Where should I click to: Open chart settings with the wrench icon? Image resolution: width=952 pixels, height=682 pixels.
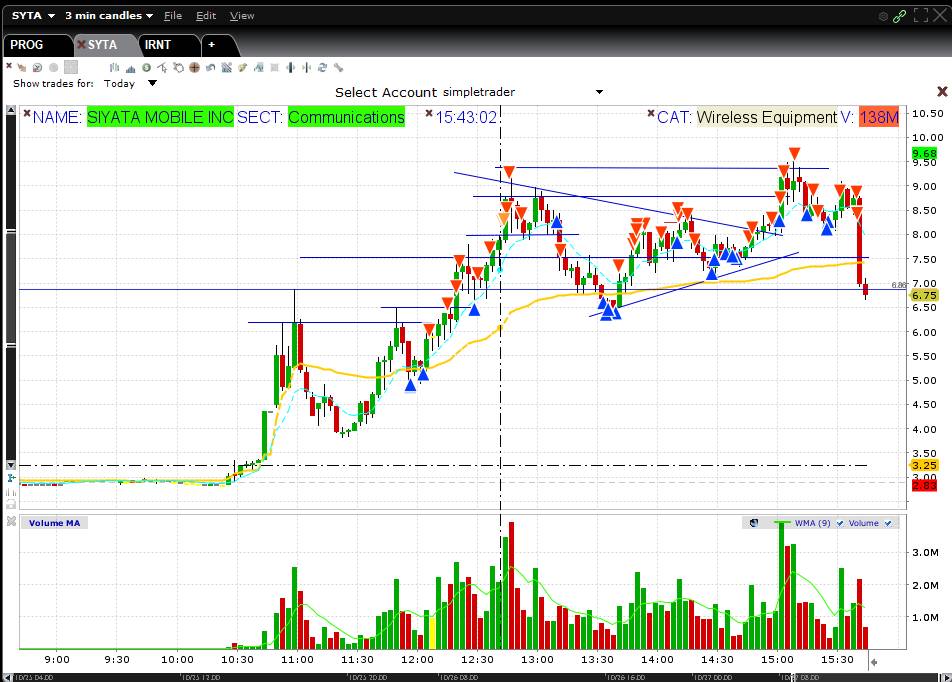pos(339,68)
